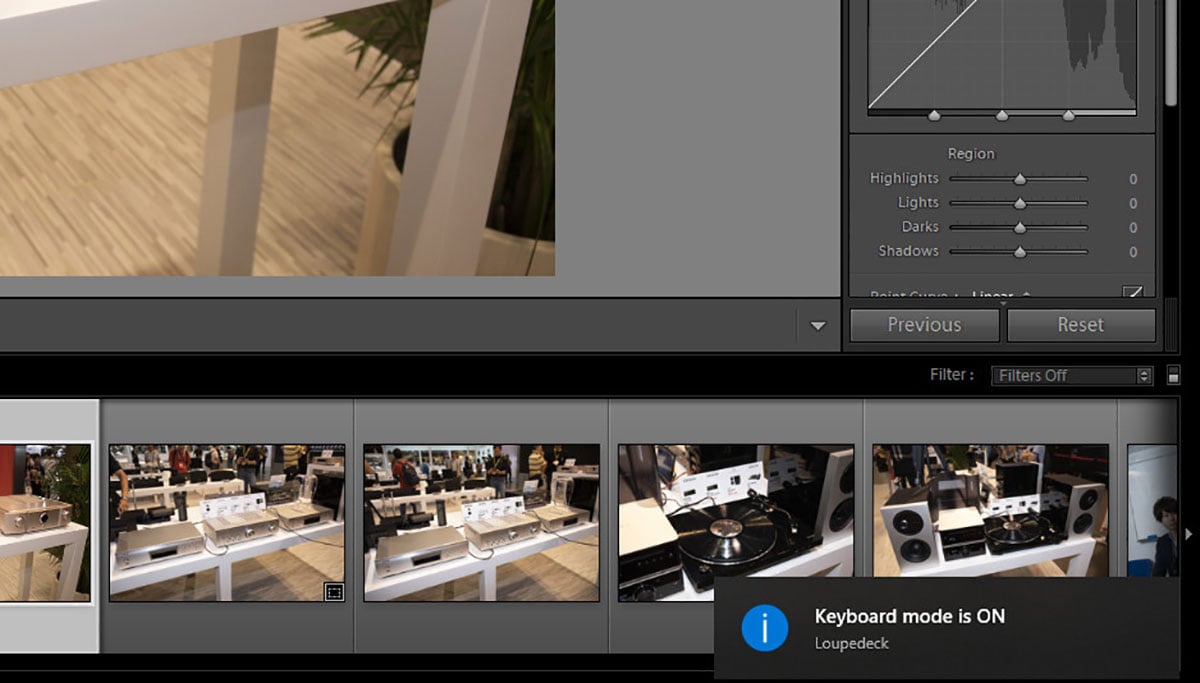Click the Reset button
Screen dimensions: 1200x683
click(1081, 325)
